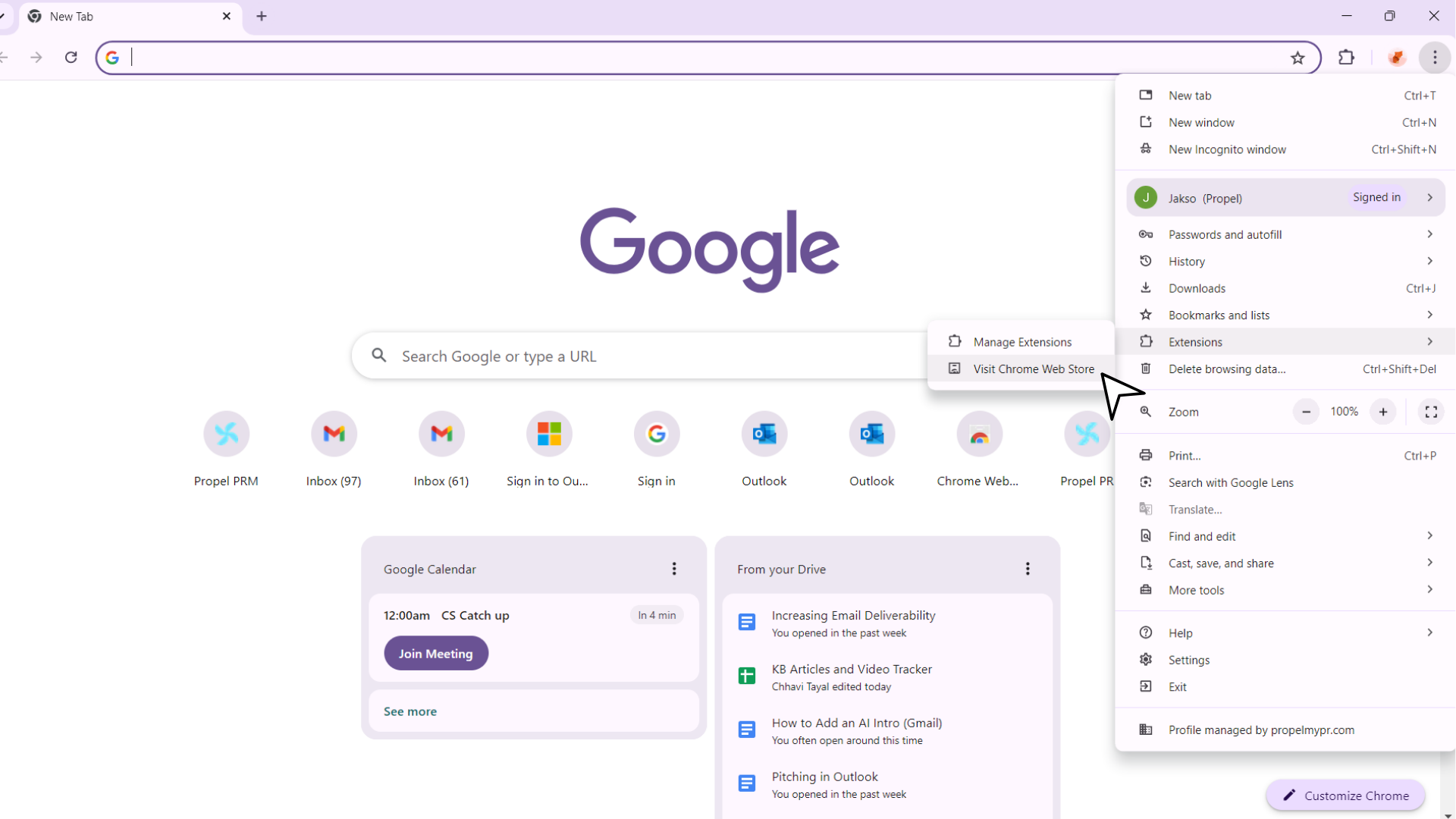This screenshot has height=819, width=1456.
Task: Reload the page with the refresh icon
Action: coord(71,58)
